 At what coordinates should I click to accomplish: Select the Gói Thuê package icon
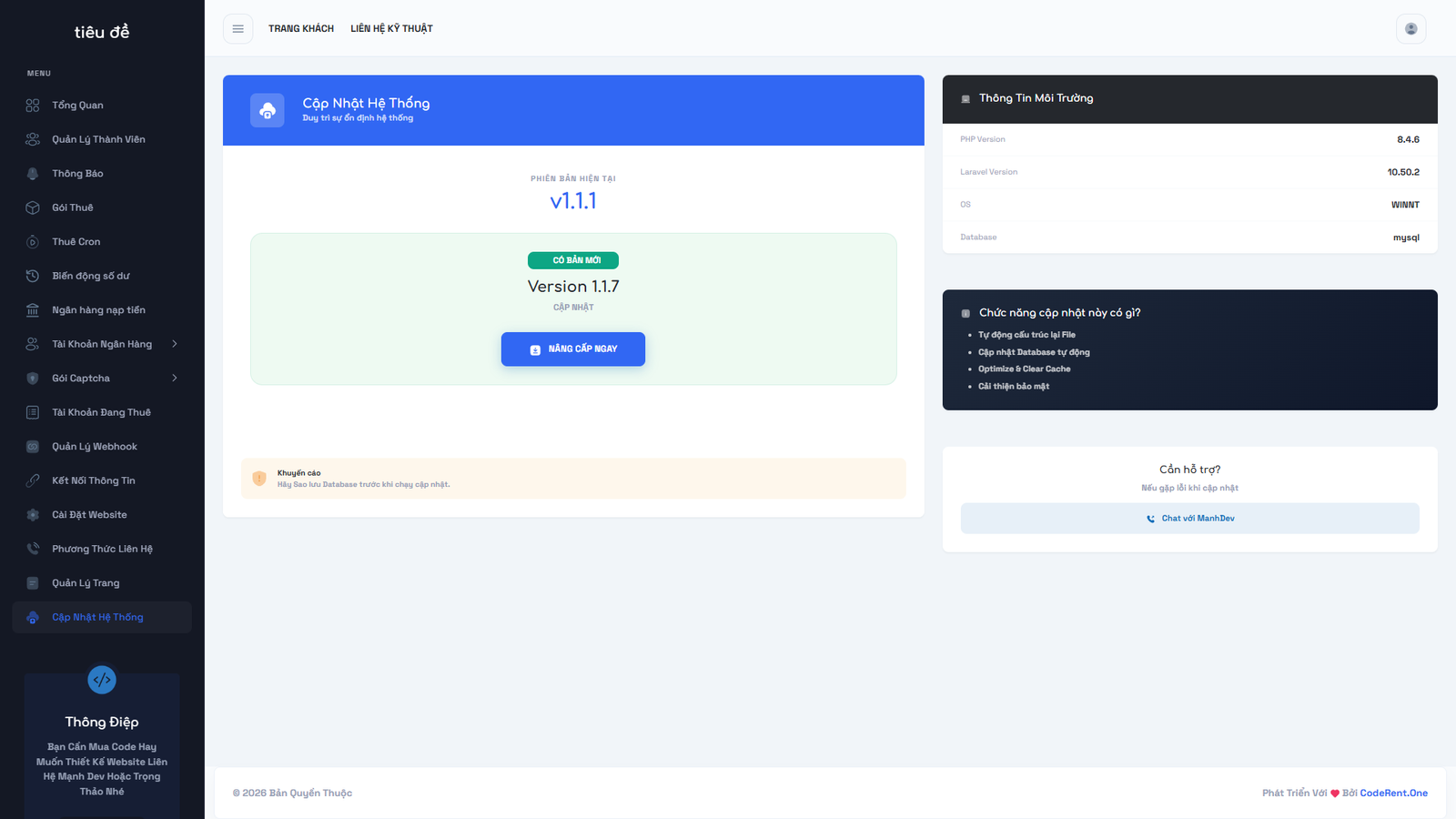(x=32, y=207)
